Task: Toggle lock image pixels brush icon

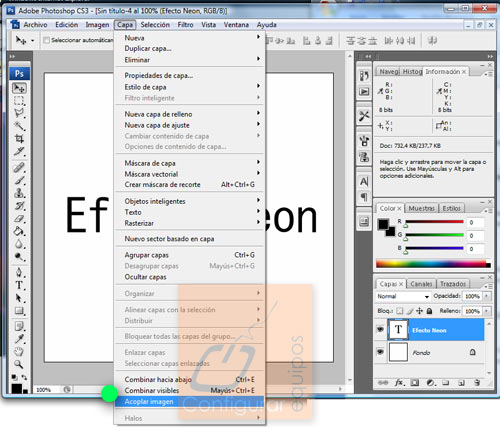Action: [410, 311]
